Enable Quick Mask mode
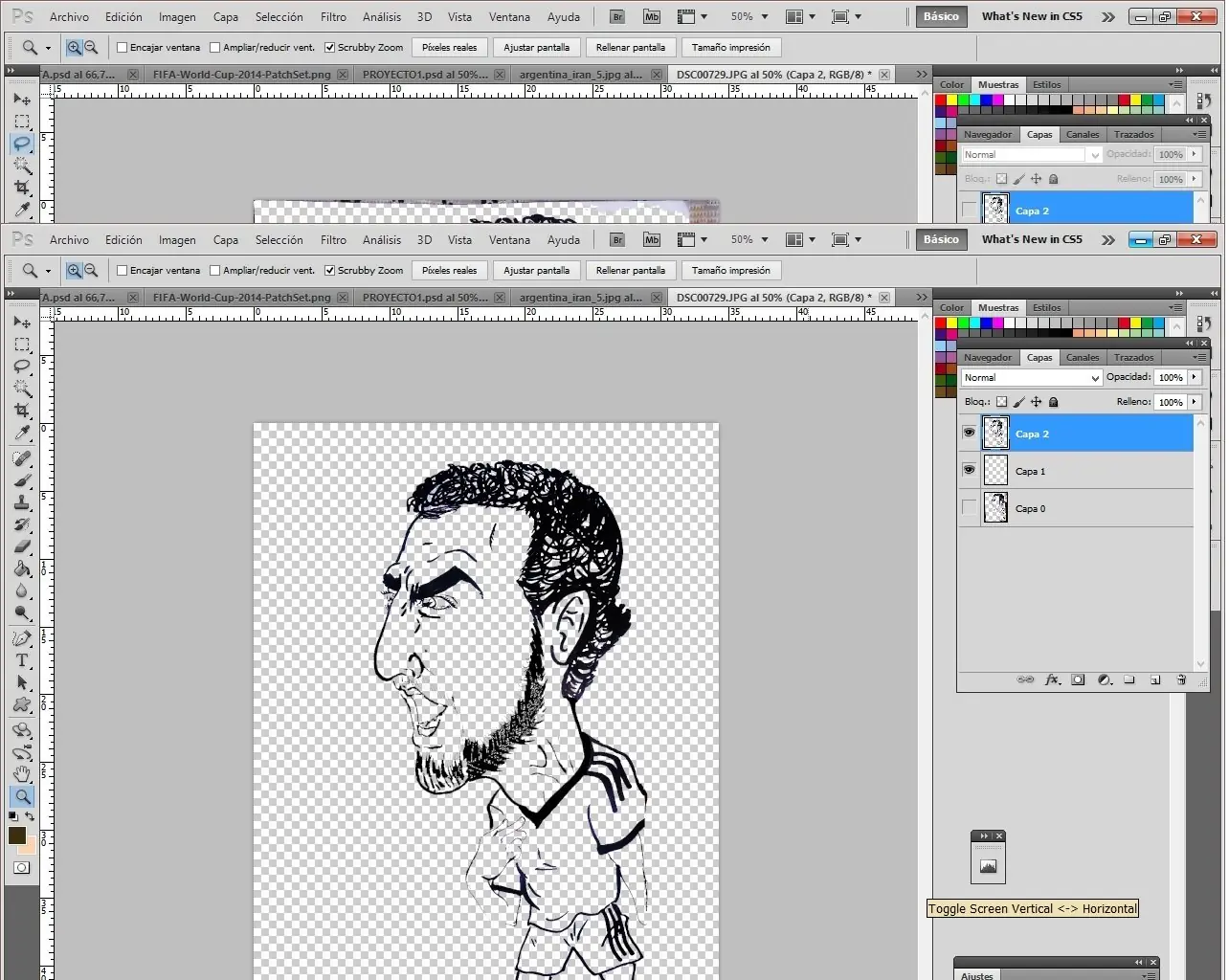Image resolution: width=1229 pixels, height=980 pixels. click(21, 868)
